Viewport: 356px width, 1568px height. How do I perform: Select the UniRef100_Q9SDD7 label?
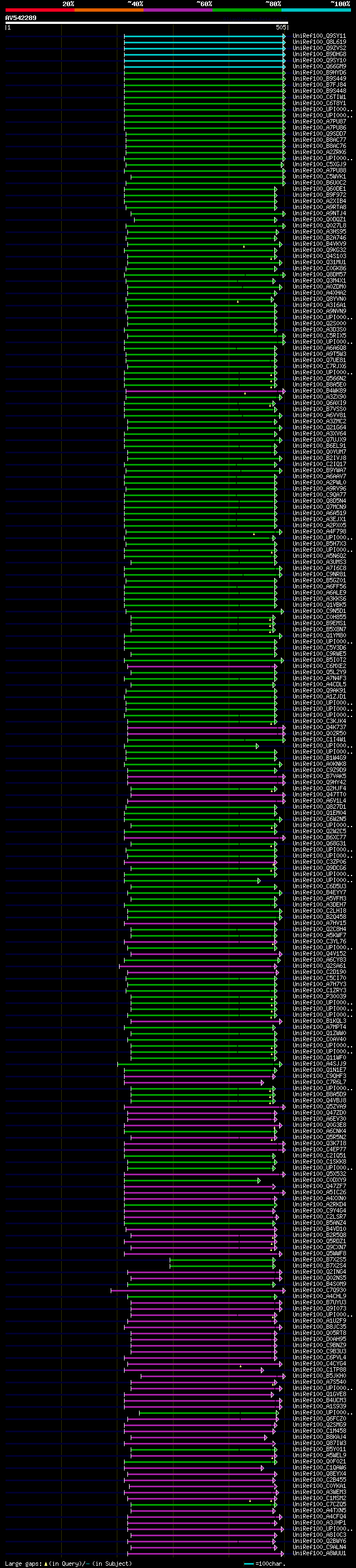pyautogui.click(x=319, y=134)
